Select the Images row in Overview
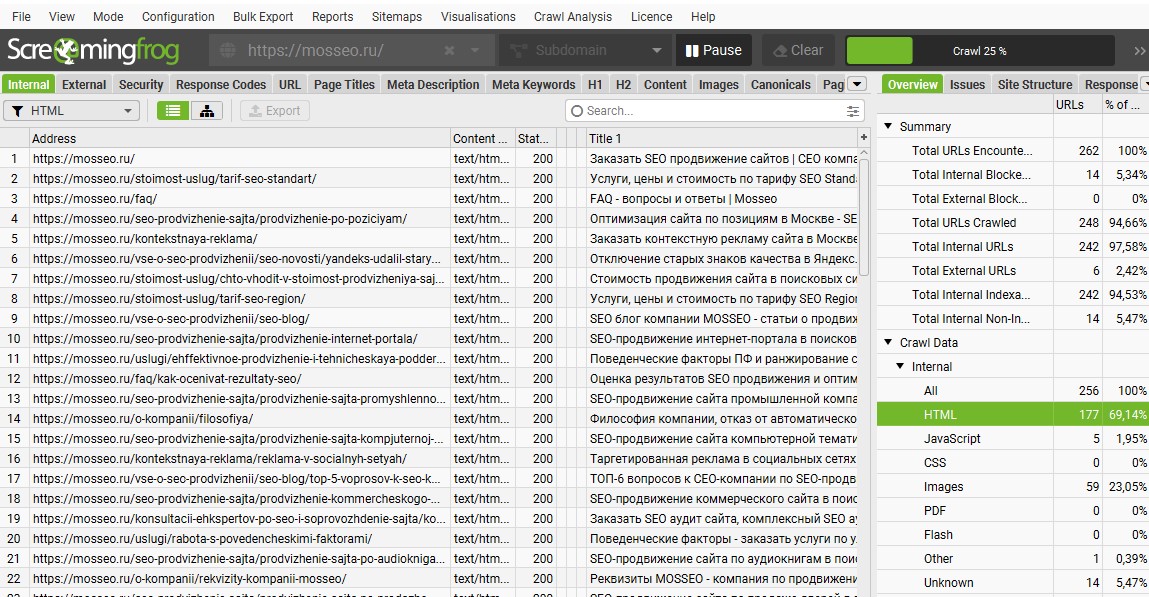Screen dimensions: 1149x597 (x=1013, y=487)
